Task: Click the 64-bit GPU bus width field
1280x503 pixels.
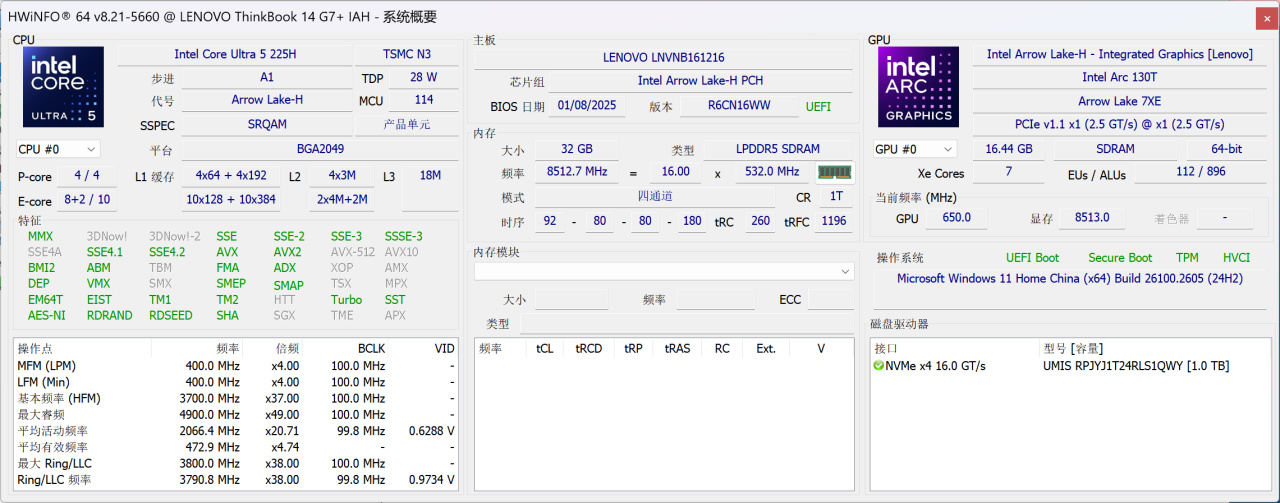Action: click(1227, 149)
